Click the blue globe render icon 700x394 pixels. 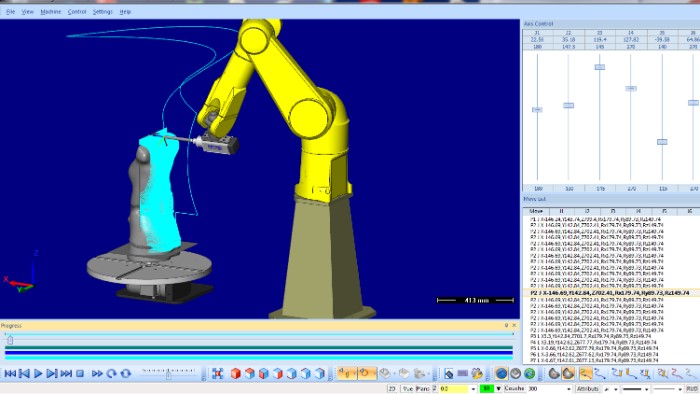(501, 373)
